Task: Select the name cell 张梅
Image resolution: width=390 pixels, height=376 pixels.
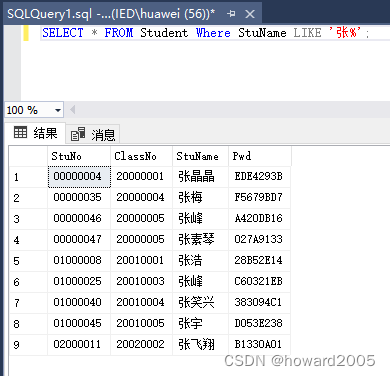Action: [x=200, y=198]
